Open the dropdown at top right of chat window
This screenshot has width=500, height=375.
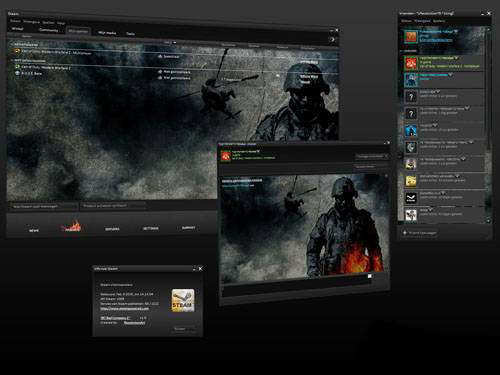[372, 156]
